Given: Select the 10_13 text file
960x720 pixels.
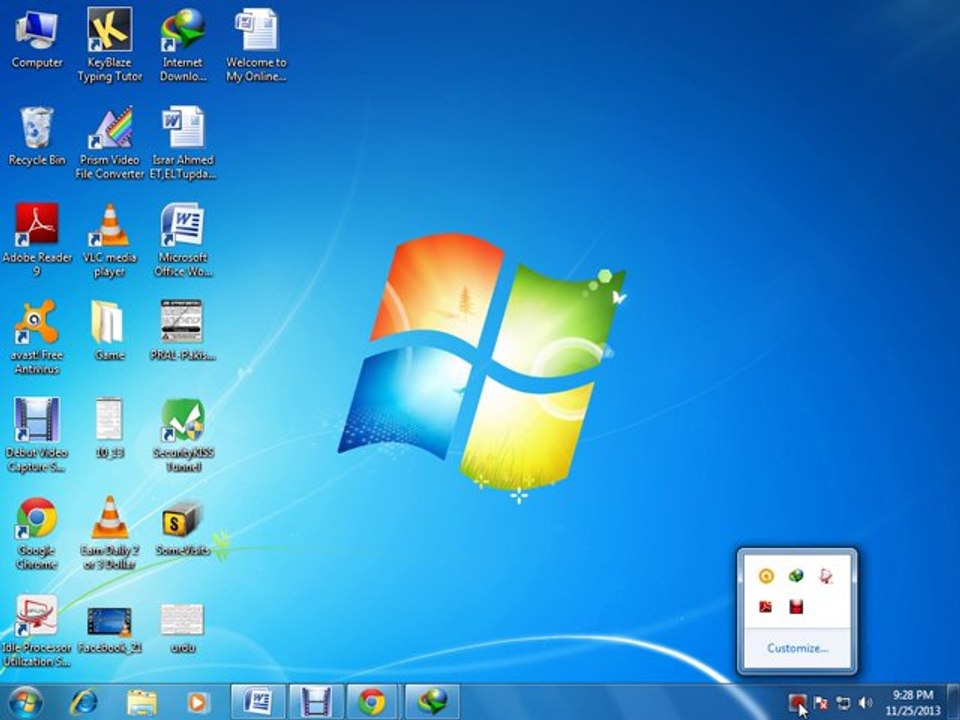Looking at the screenshot, I should [110, 427].
